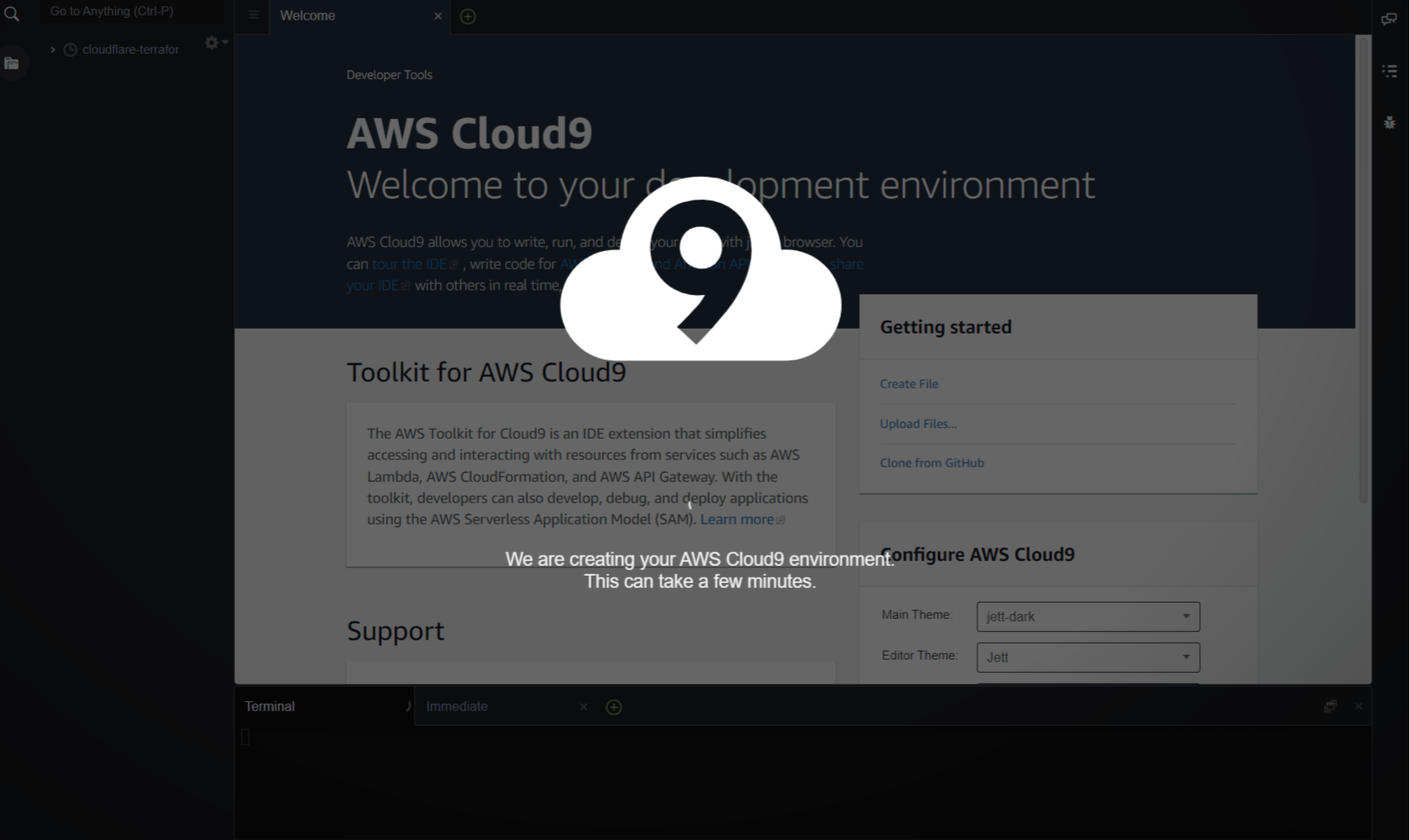Open the Environment folder panel icon

point(11,64)
